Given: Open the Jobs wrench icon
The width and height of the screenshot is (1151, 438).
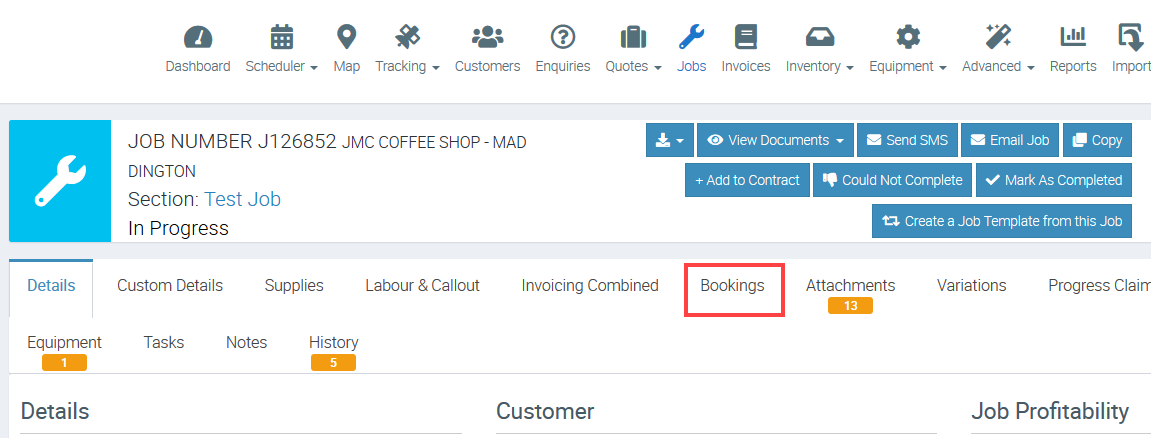Looking at the screenshot, I should [x=691, y=38].
